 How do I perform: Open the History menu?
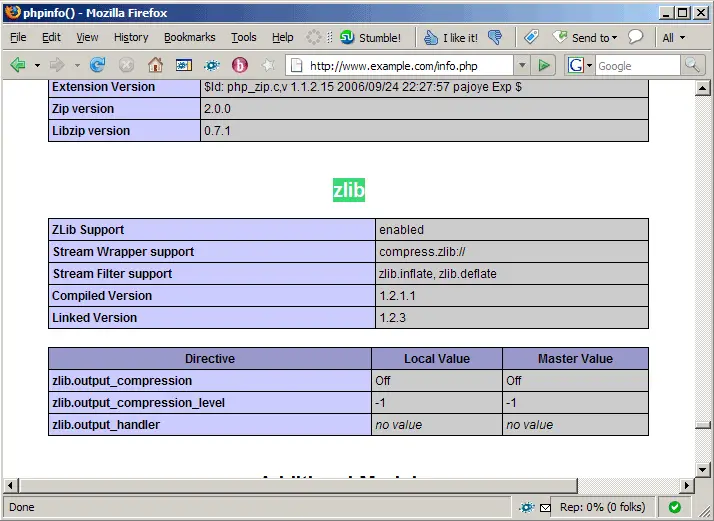coord(131,37)
